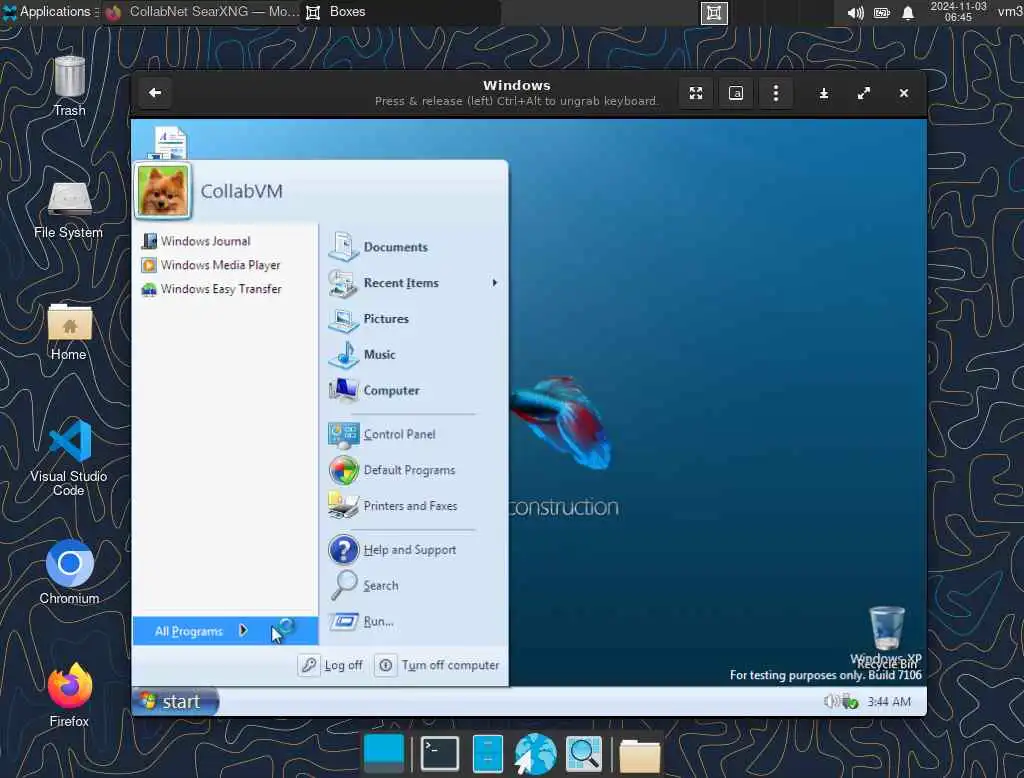Click Turn off computer button
Screen dimensions: 1024x778
pyautogui.click(x=438, y=665)
